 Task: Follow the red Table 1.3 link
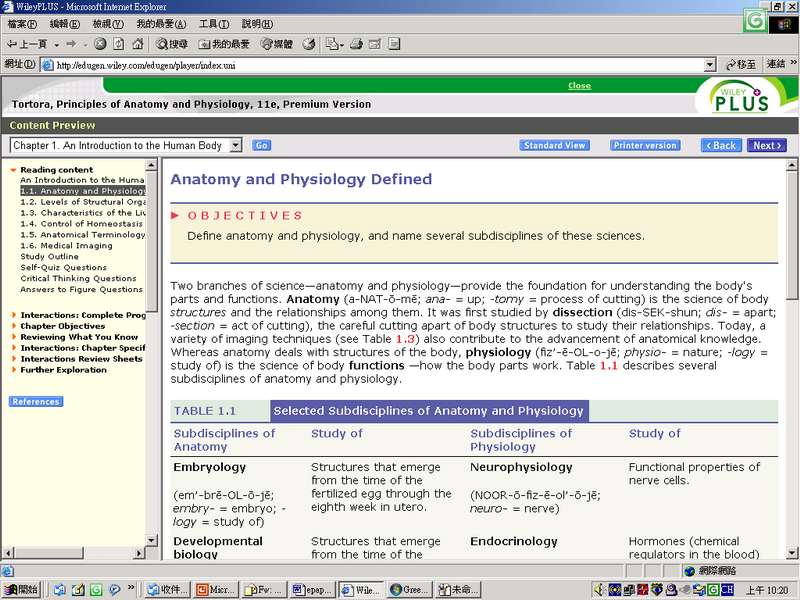(x=405, y=339)
